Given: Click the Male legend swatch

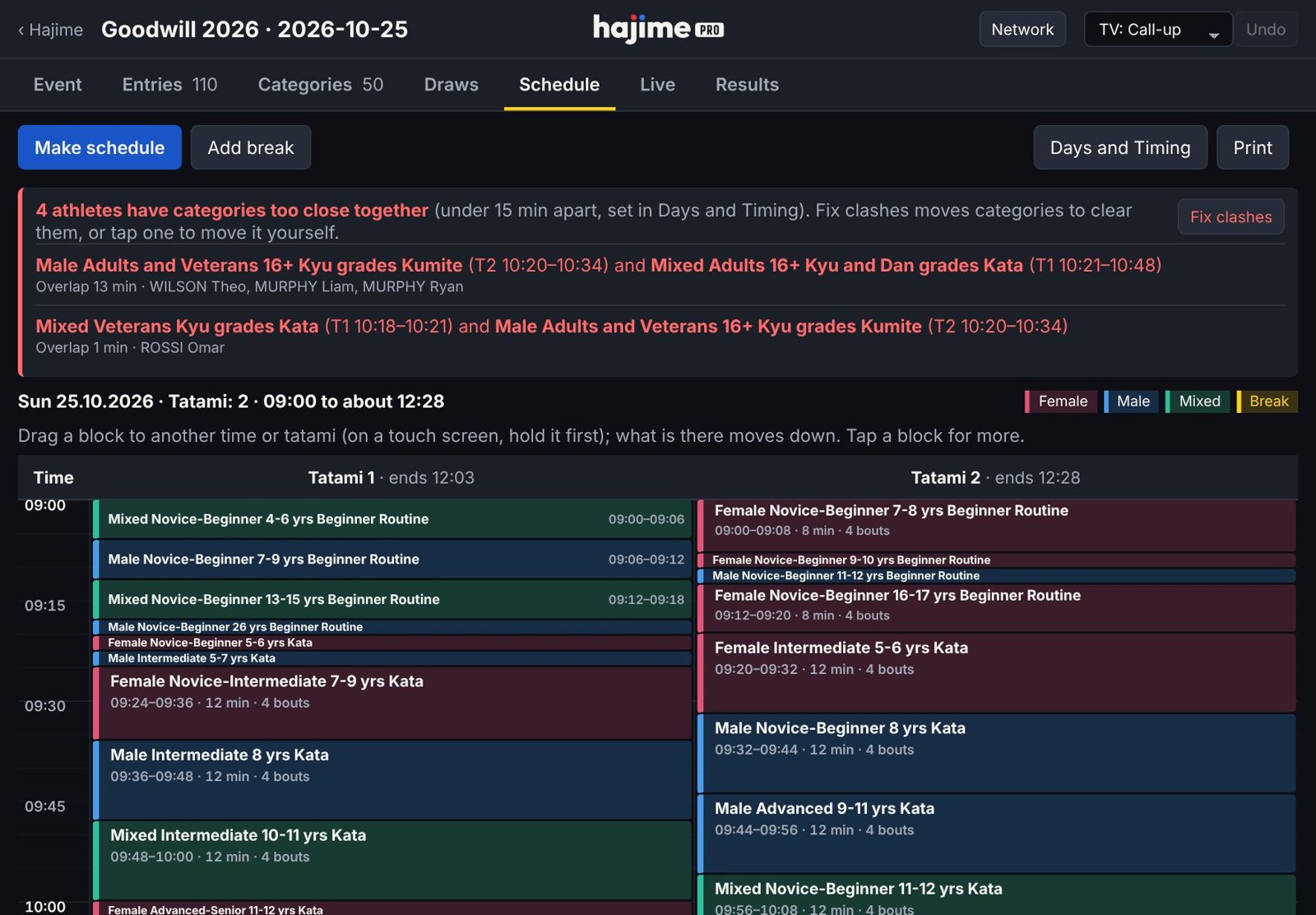Looking at the screenshot, I should (1131, 402).
